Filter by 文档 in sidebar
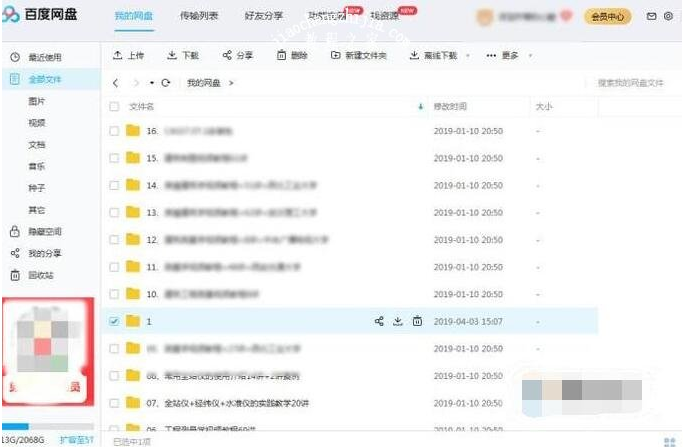689x447 pixels. tap(37, 145)
